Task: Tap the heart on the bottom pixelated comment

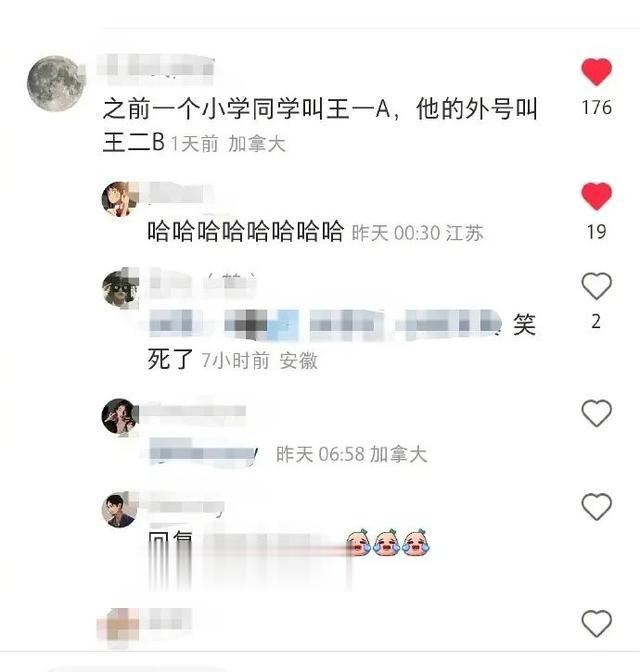Action: (x=596, y=623)
